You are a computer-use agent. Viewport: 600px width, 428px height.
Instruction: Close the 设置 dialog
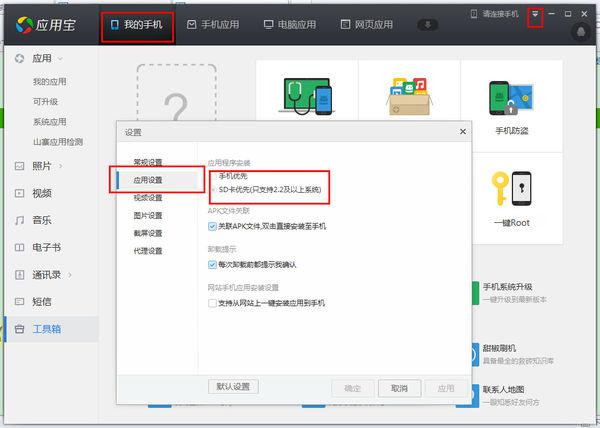pyautogui.click(x=463, y=132)
